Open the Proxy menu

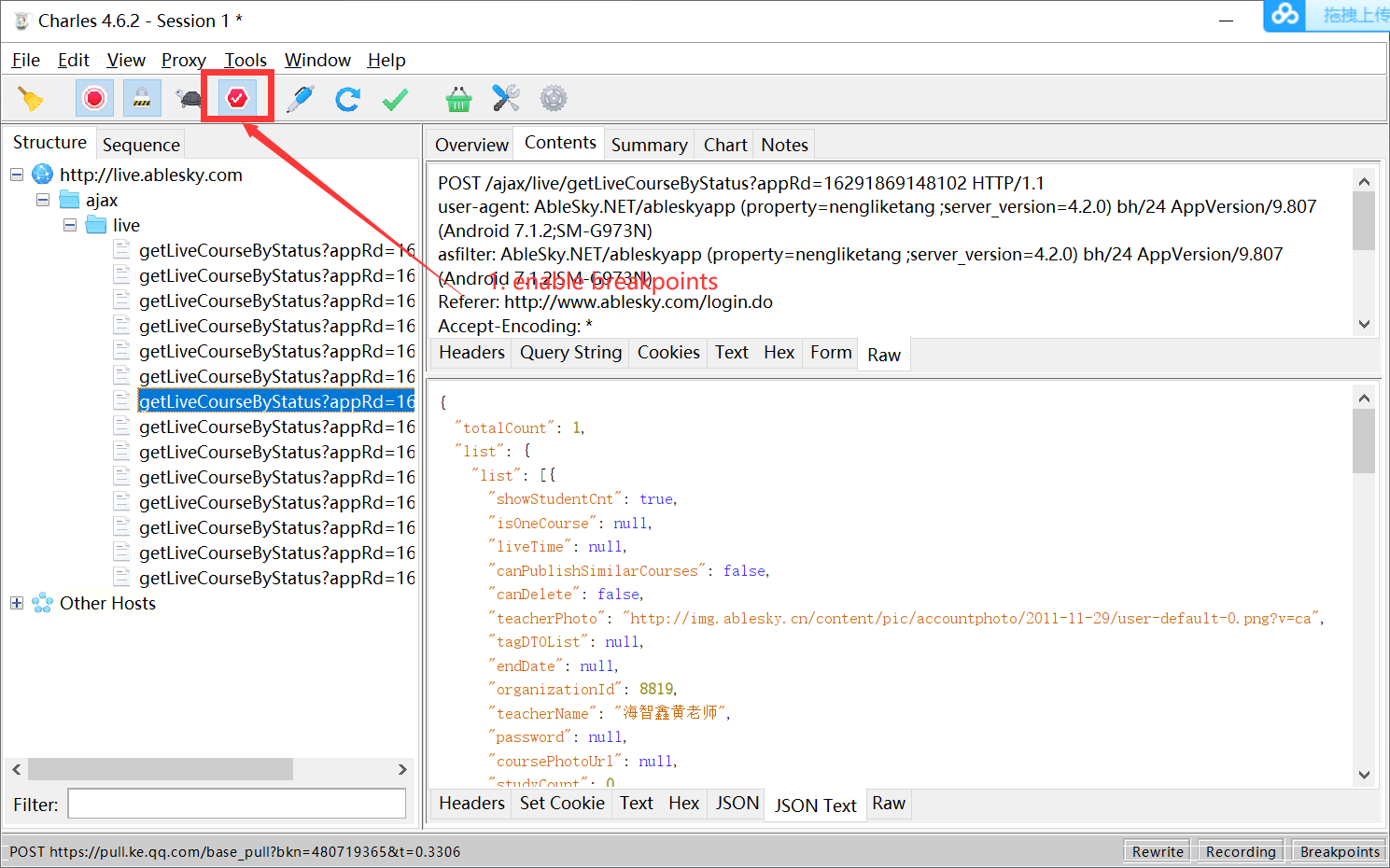tap(184, 60)
